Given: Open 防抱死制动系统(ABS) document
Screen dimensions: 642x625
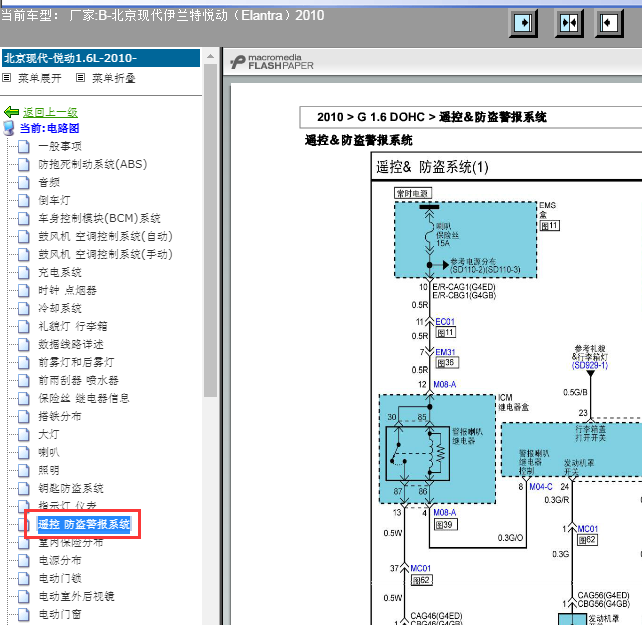Looking at the screenshot, I should tap(93, 164).
